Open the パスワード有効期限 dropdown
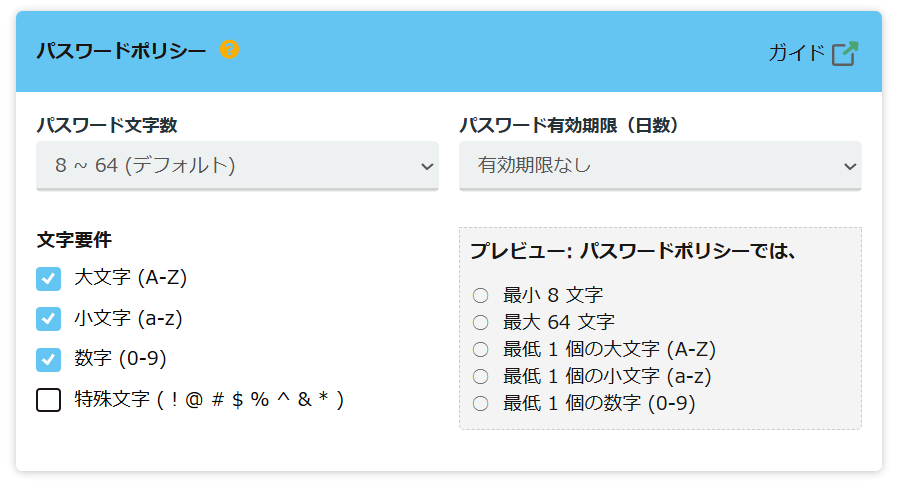897x482 pixels. [x=660, y=165]
